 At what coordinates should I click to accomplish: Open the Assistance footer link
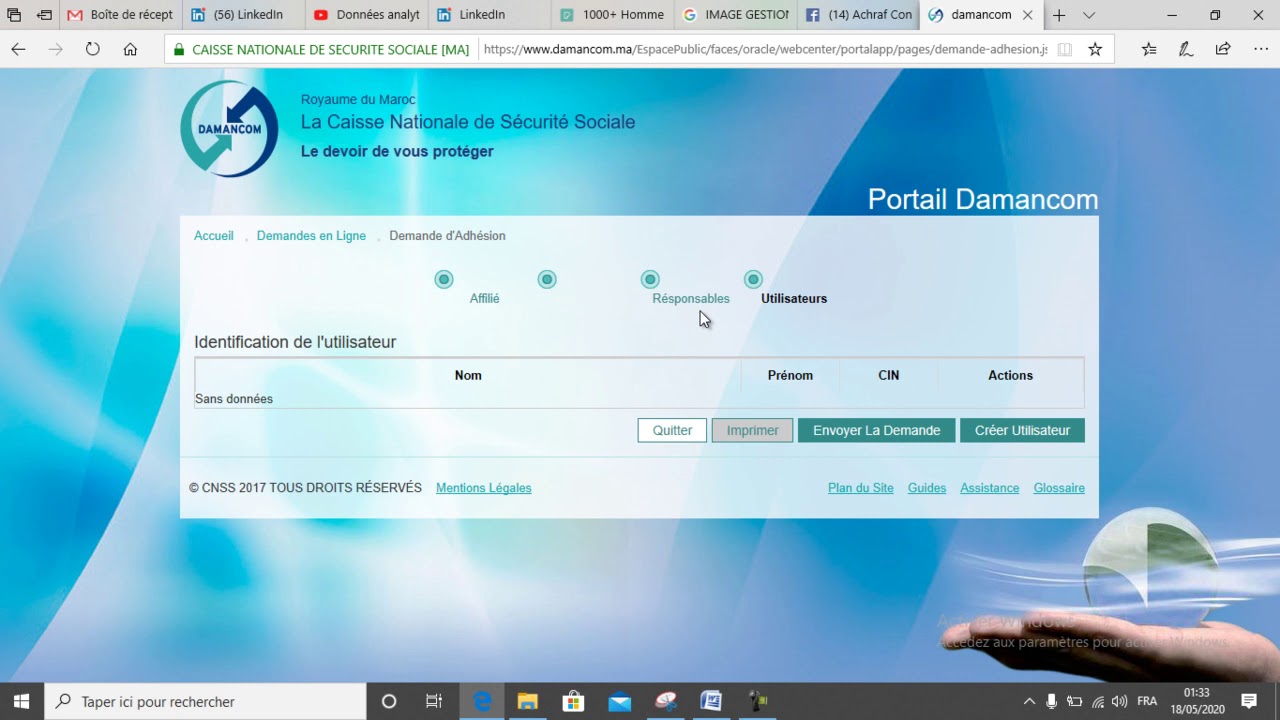tap(990, 488)
